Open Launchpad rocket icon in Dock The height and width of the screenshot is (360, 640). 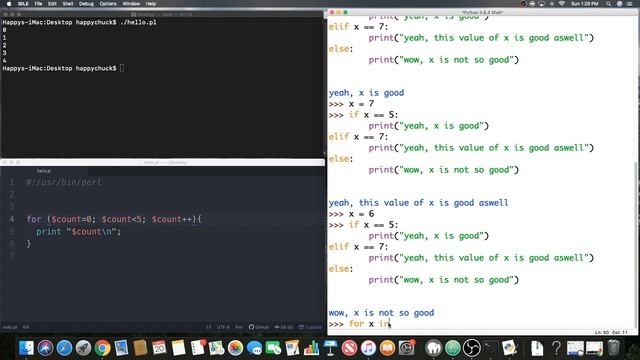[83, 348]
